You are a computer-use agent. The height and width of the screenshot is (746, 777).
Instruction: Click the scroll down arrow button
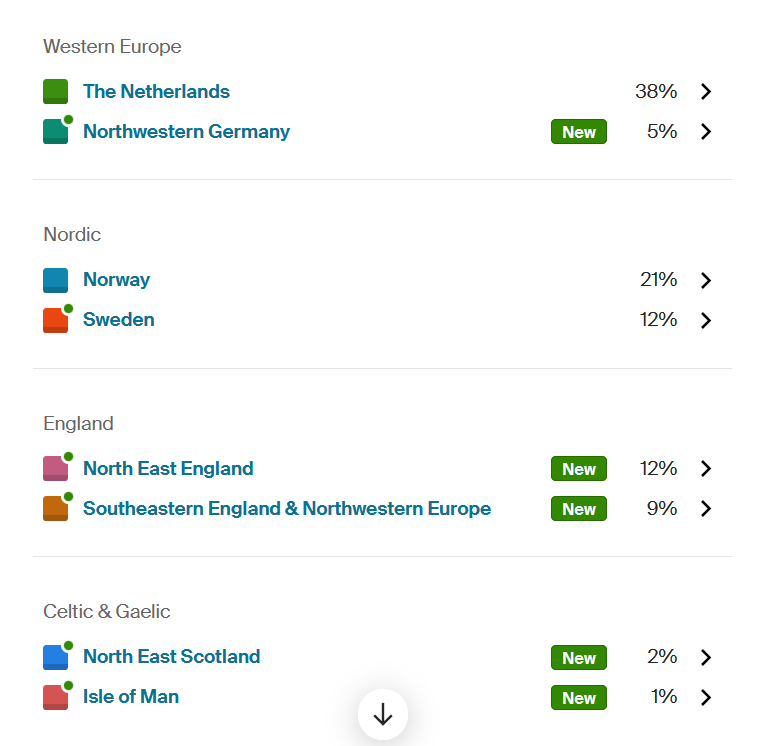pyautogui.click(x=383, y=715)
